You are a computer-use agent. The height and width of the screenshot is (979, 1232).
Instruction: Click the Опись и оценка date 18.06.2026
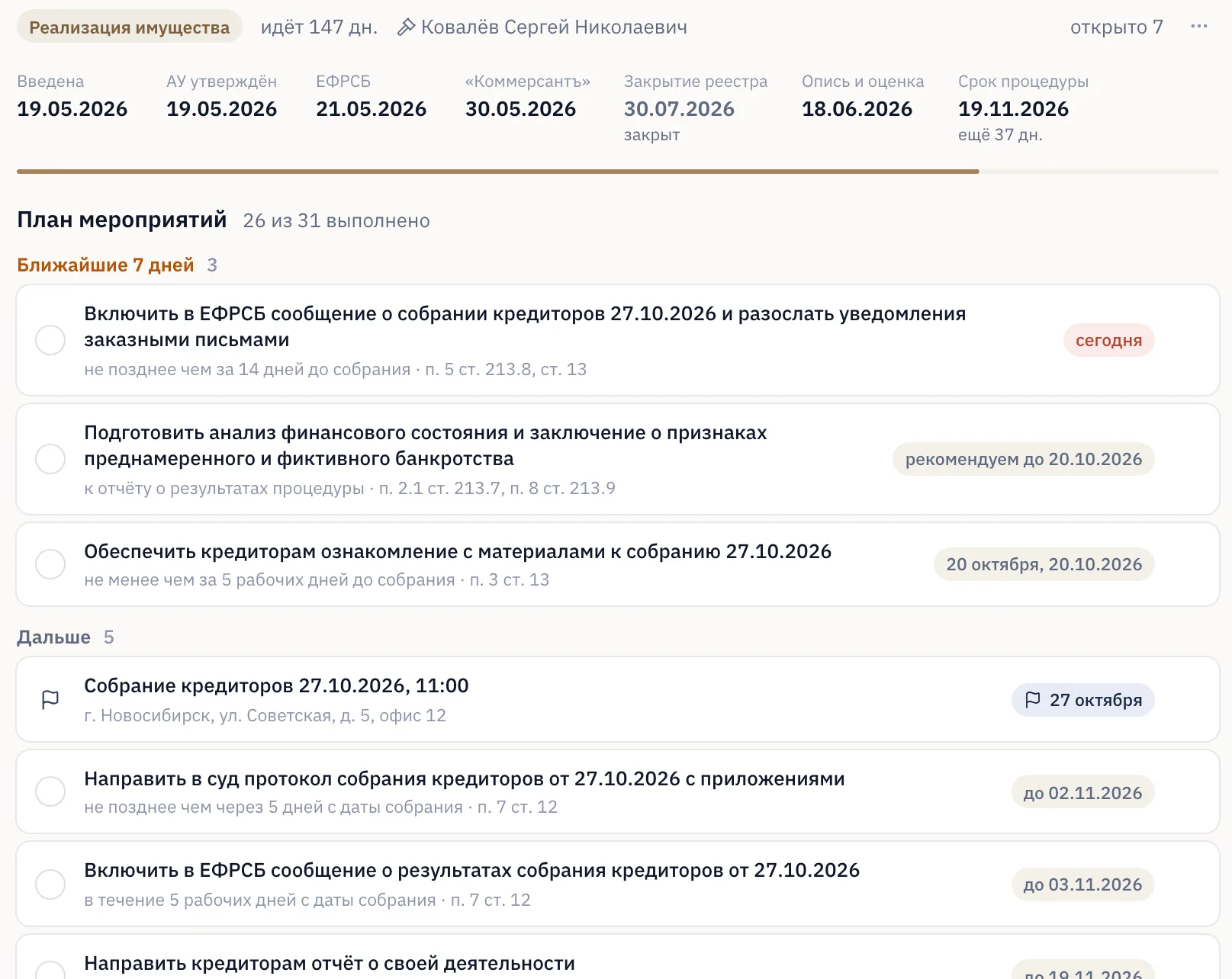tap(857, 109)
